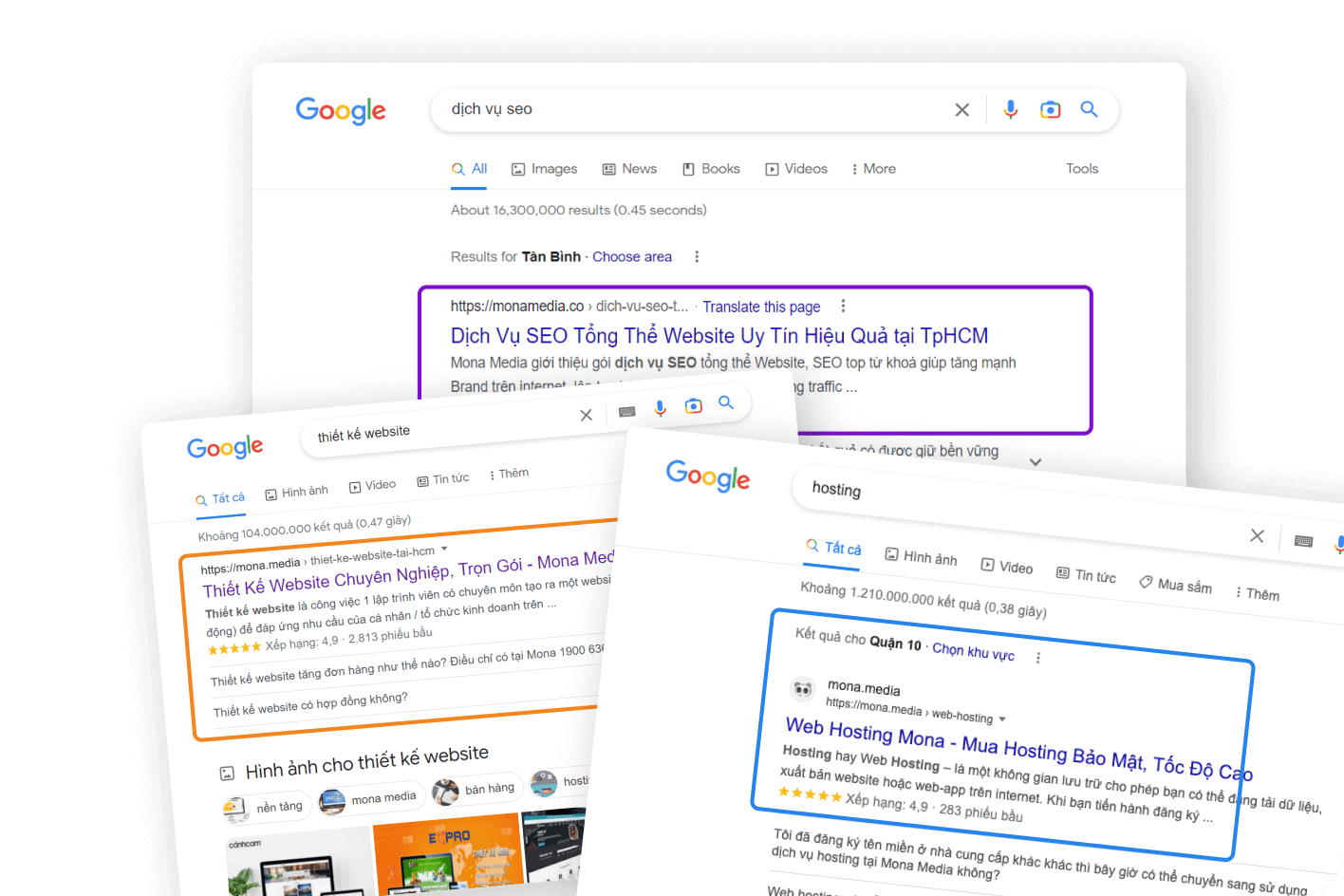Viewport: 1344px width, 896px height.
Task: Click the Google logo in the 'dịch vụ seo' window
Action: coord(341,111)
